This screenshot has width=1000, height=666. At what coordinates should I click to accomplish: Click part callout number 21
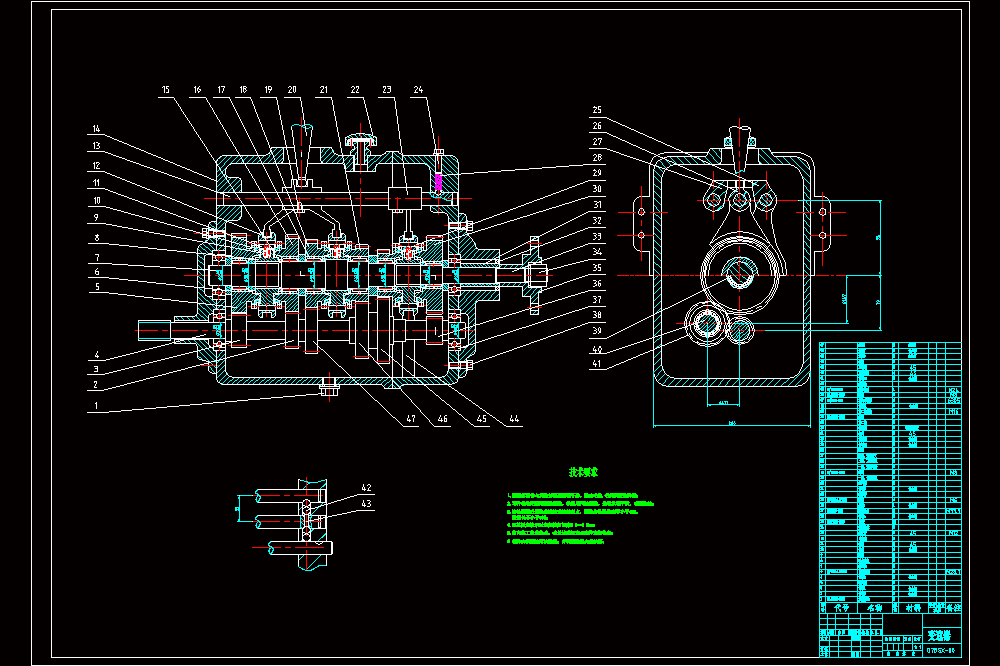pos(323,90)
